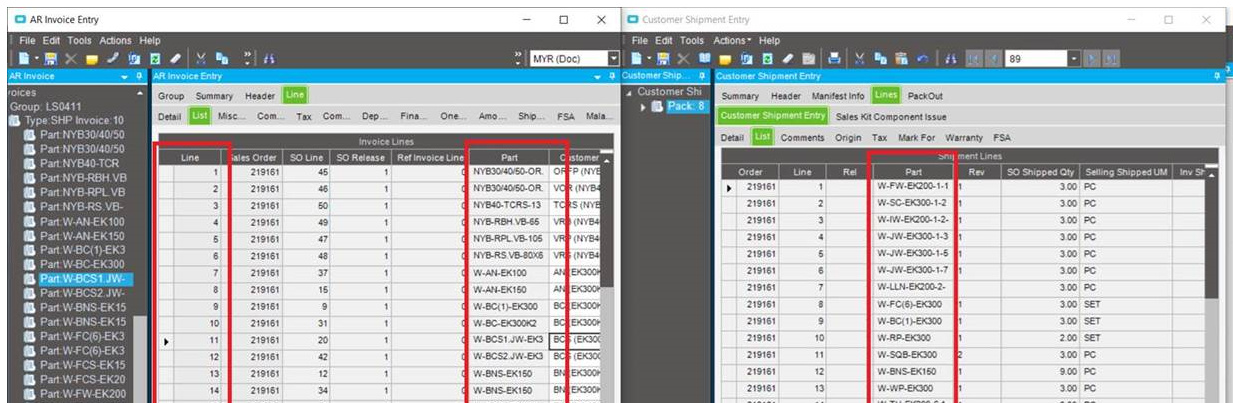This screenshot has width=1233, height=403.
Task: Select Part:W-BCS1.JW- in invoice tree
Action: [84, 279]
